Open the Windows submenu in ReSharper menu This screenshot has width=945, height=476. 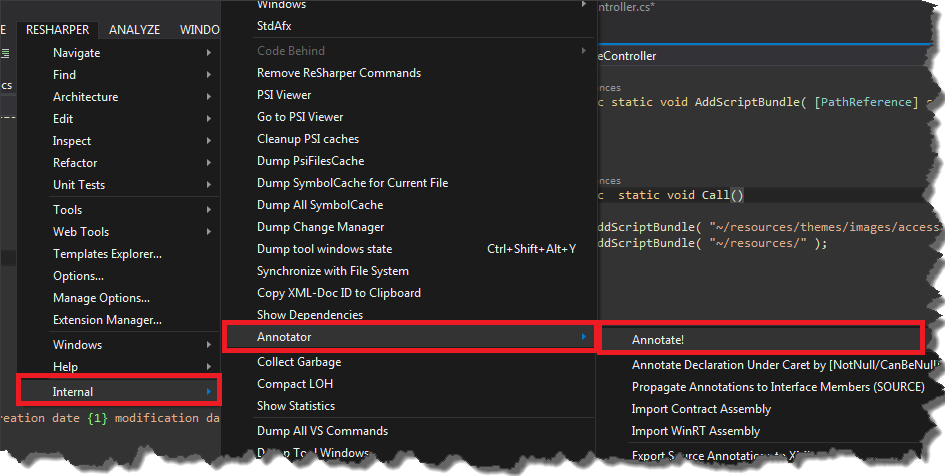[x=118, y=345]
